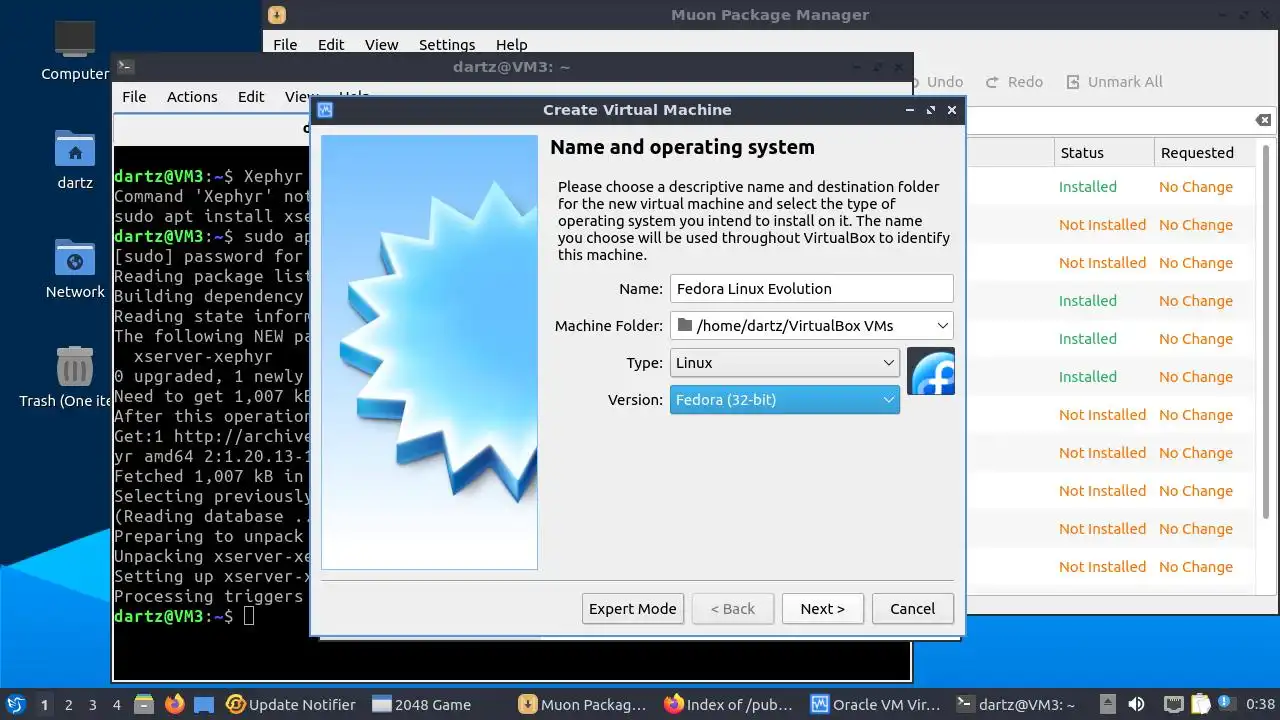
Task: Click the VirtualBox icon in the dialog title bar
Action: pos(324,110)
